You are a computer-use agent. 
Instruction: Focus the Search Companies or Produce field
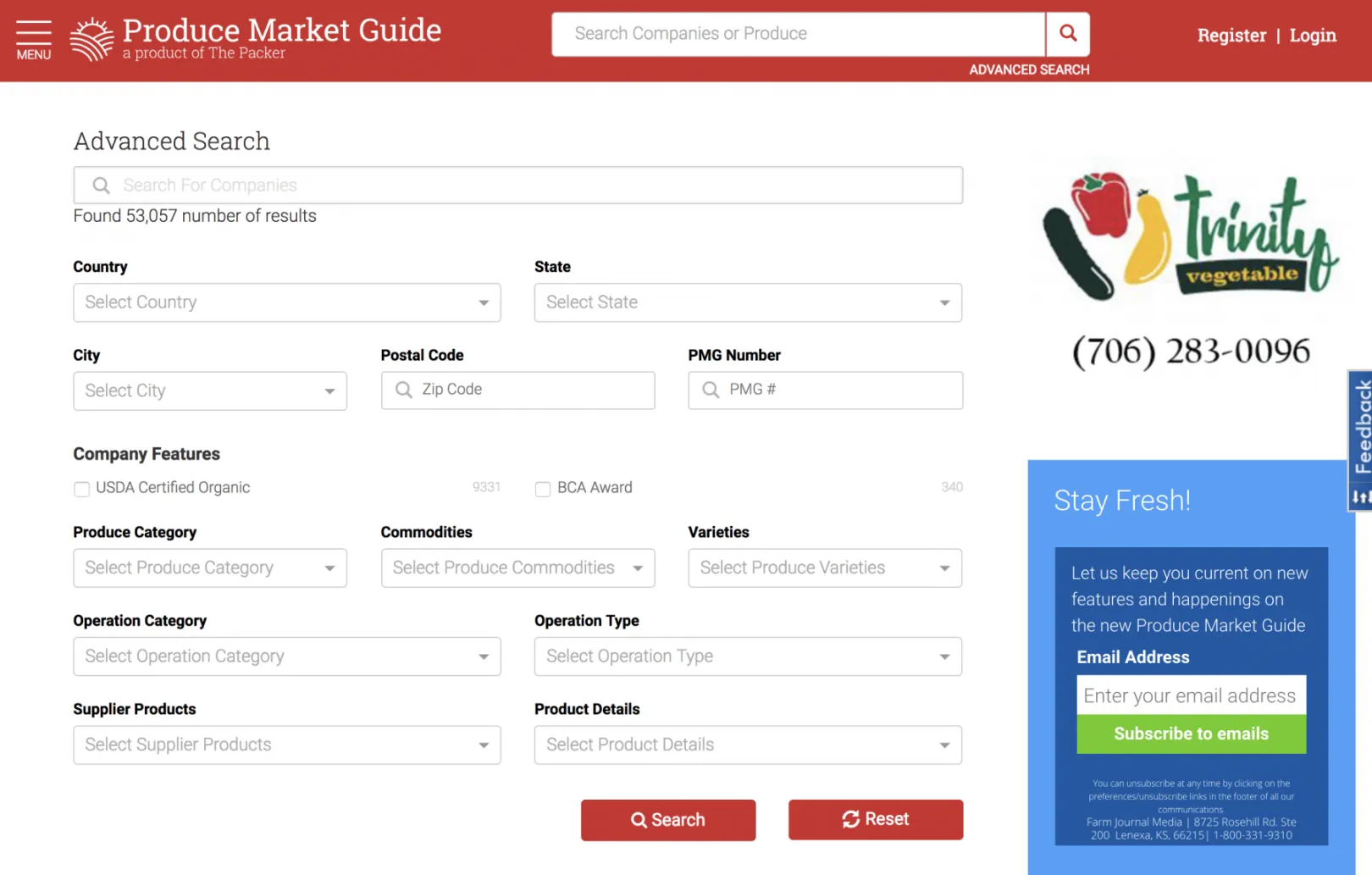(x=798, y=34)
